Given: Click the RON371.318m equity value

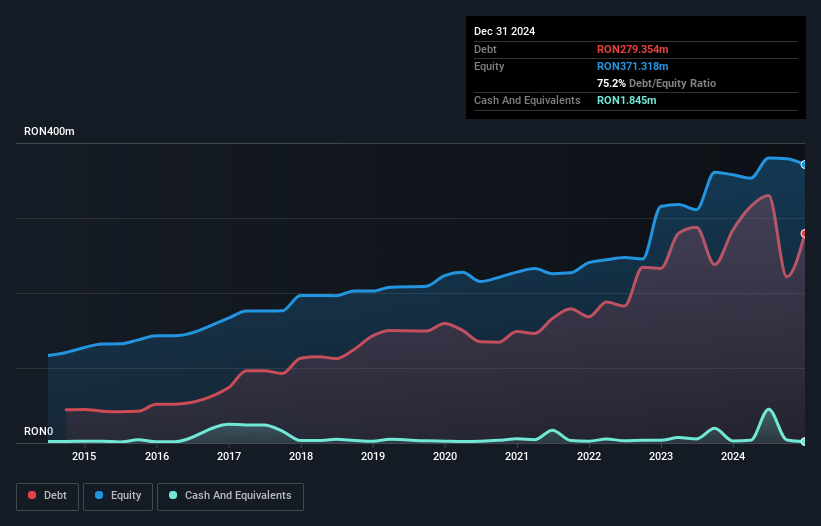Looking at the screenshot, I should tap(633, 66).
